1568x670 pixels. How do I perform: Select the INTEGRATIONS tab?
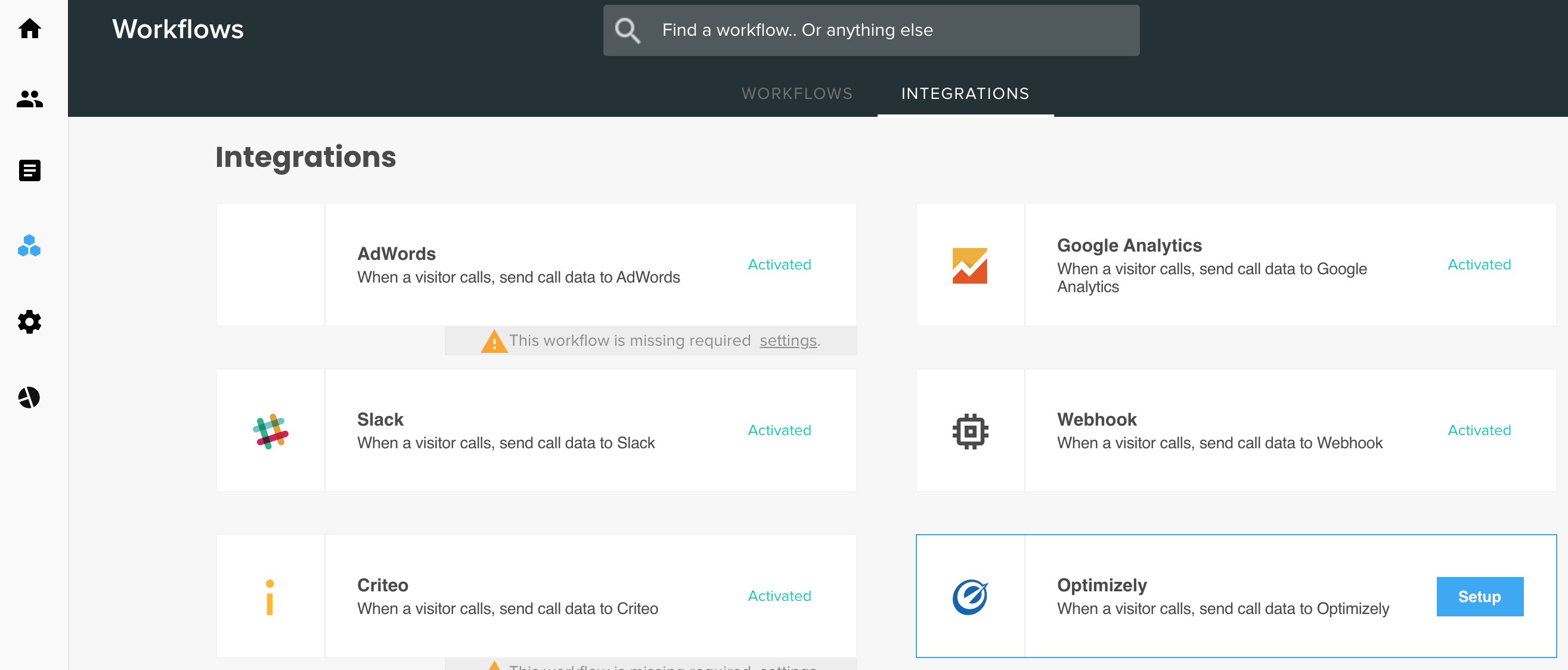pos(965,93)
